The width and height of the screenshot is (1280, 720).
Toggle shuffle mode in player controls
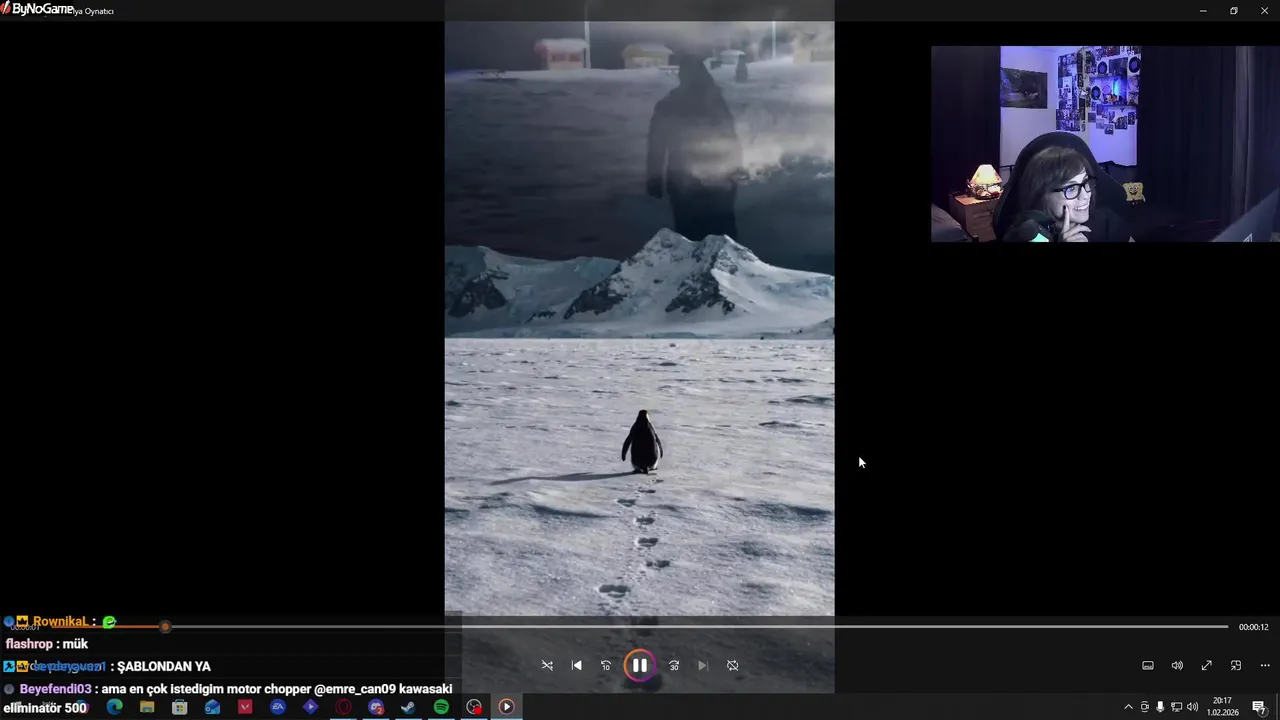(547, 665)
